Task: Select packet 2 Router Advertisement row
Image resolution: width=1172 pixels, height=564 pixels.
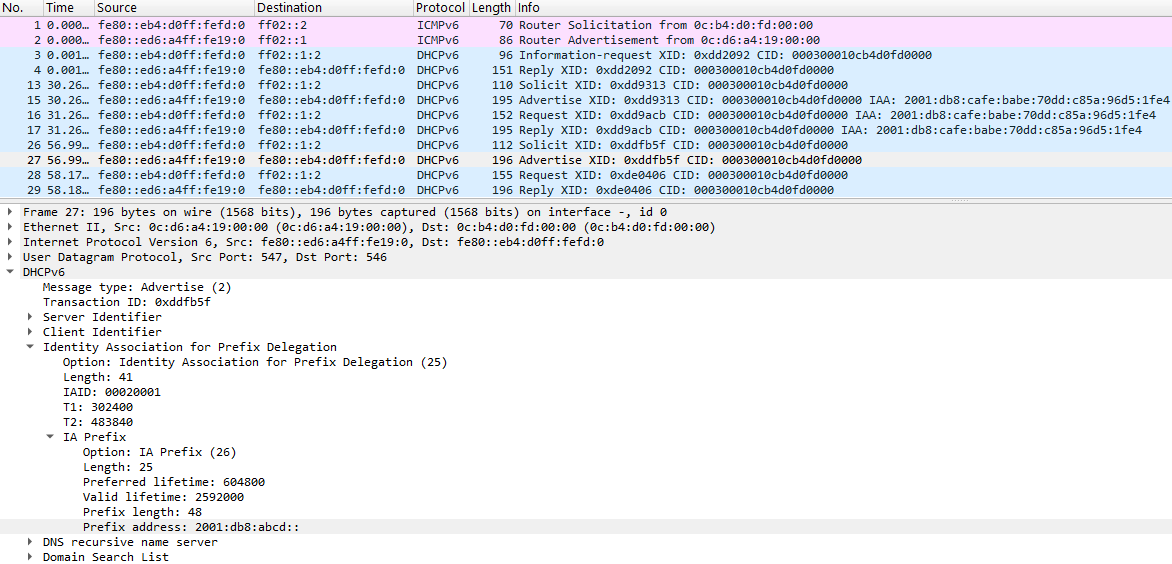Action: 586,40
